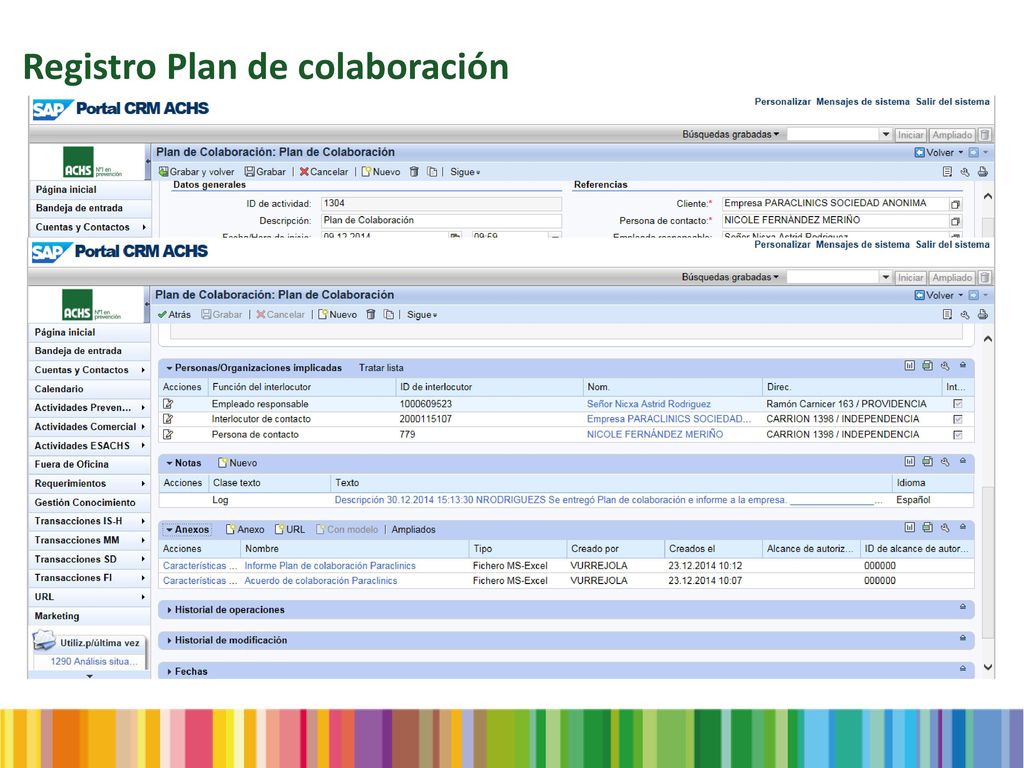Click personalize icon in Anexos header
Image resolution: width=1024 pixels, height=768 pixels.
pos(945,527)
